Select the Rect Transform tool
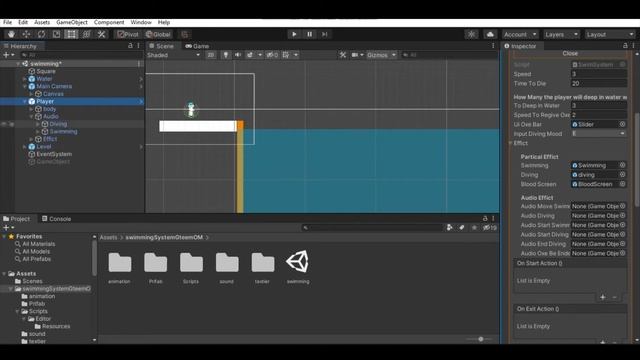640x360 pixels. pyautogui.click(x=71, y=34)
